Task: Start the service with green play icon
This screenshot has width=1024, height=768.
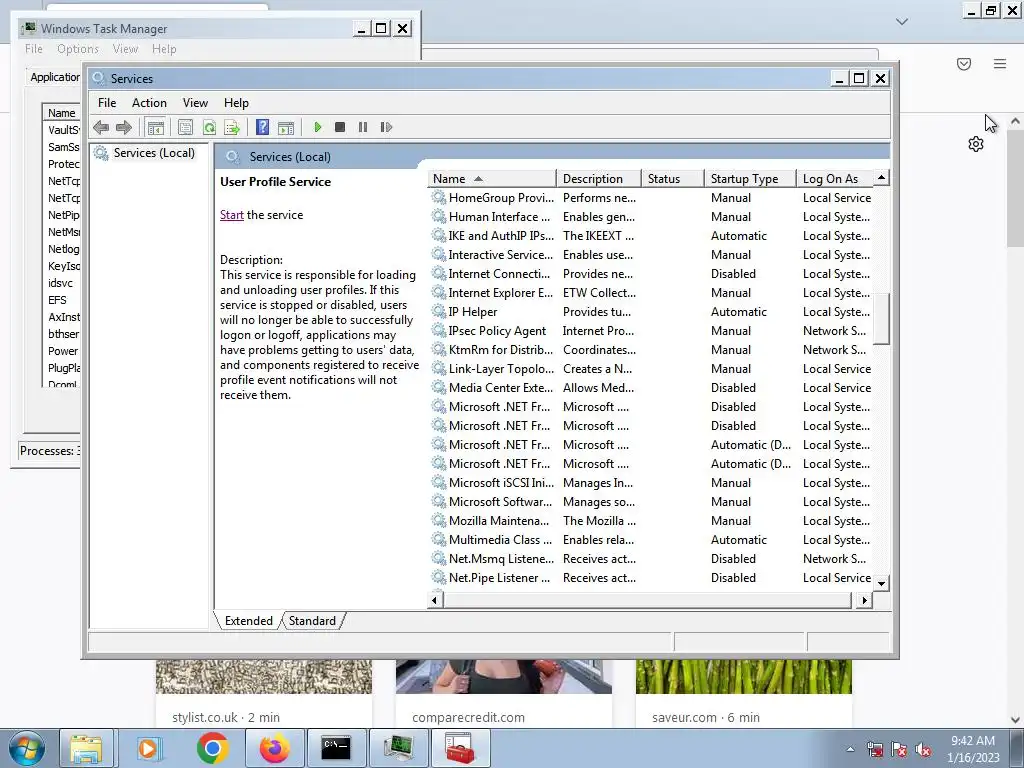Action: 317,127
